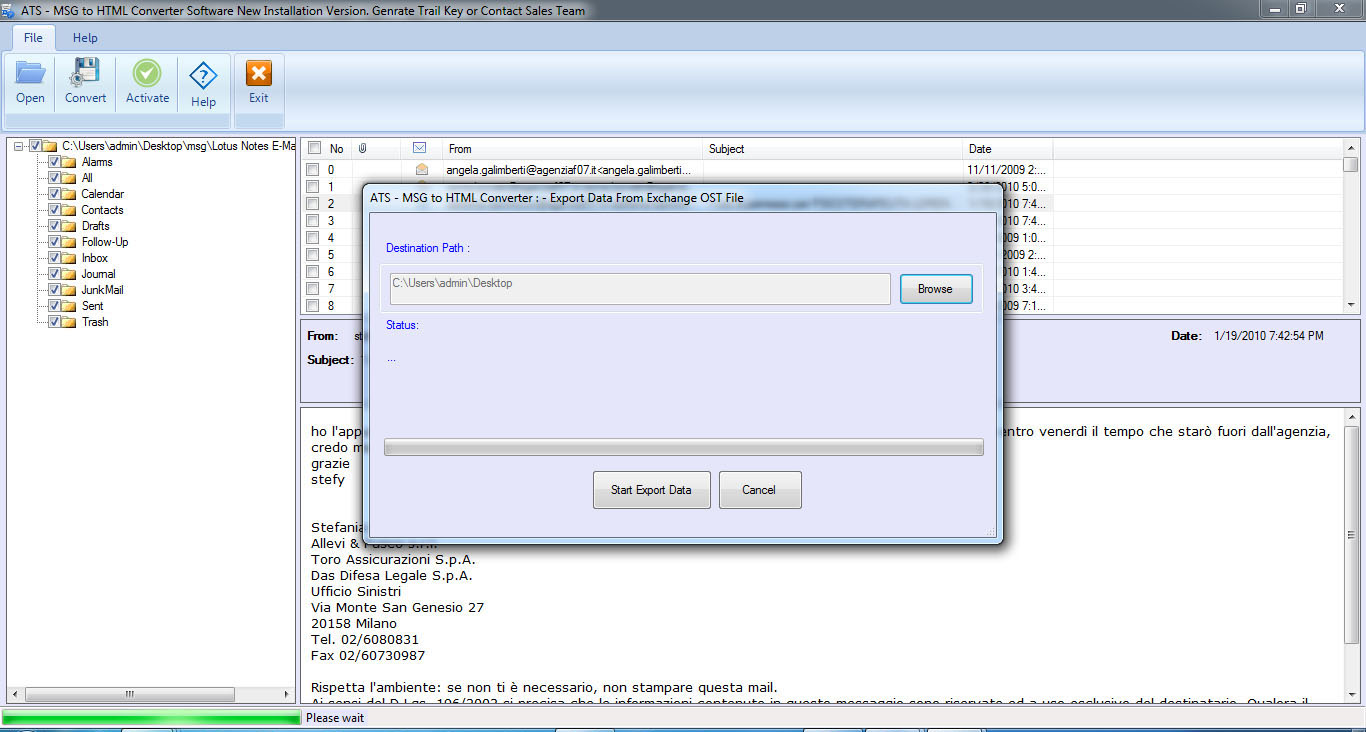Click the Exit icon in toolbar
Viewport: 1366px width, 732px height.
pos(259,73)
